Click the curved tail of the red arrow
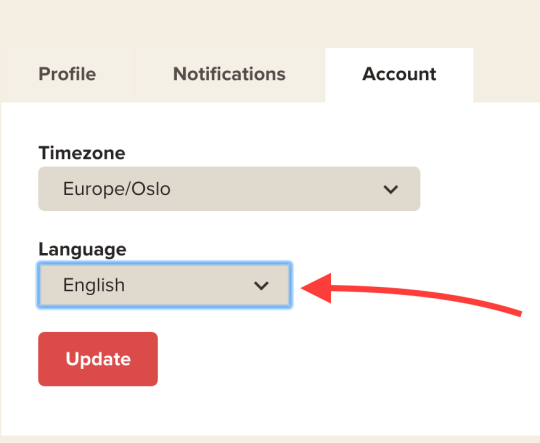This screenshot has width=540, height=443. click(x=427, y=297)
